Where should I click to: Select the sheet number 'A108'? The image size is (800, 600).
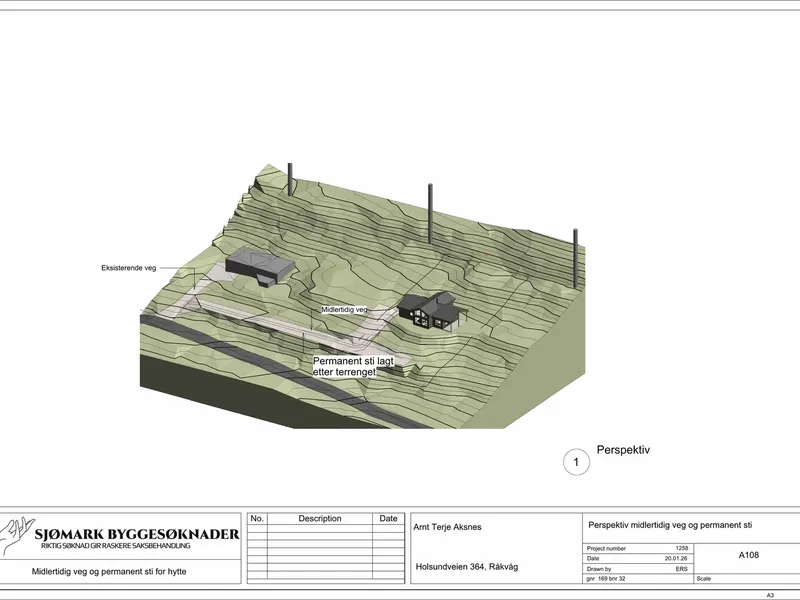pyautogui.click(x=748, y=555)
